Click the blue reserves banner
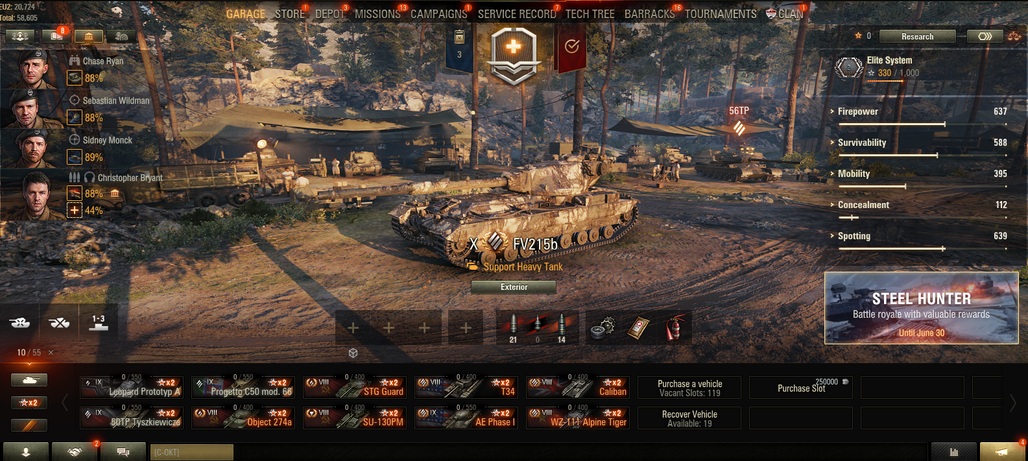1028x461 pixels. 460,49
